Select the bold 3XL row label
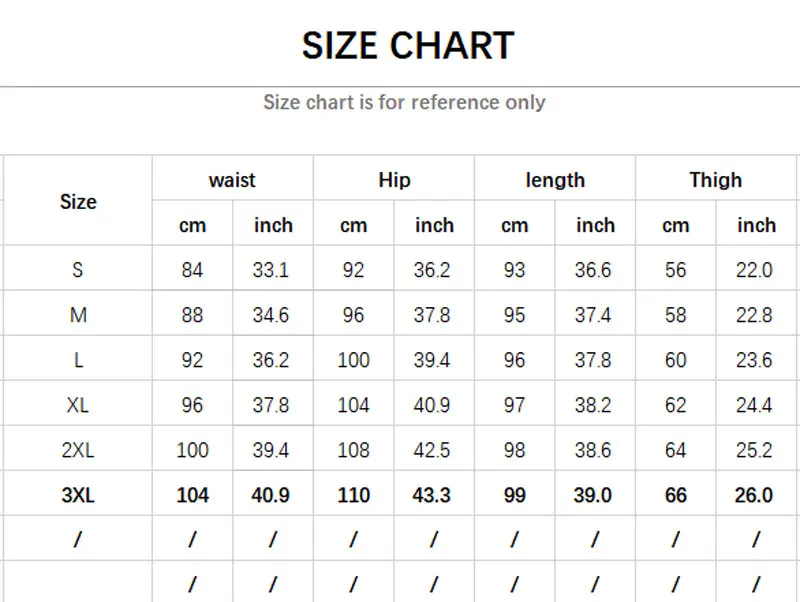This screenshot has width=800, height=602. click(x=78, y=495)
